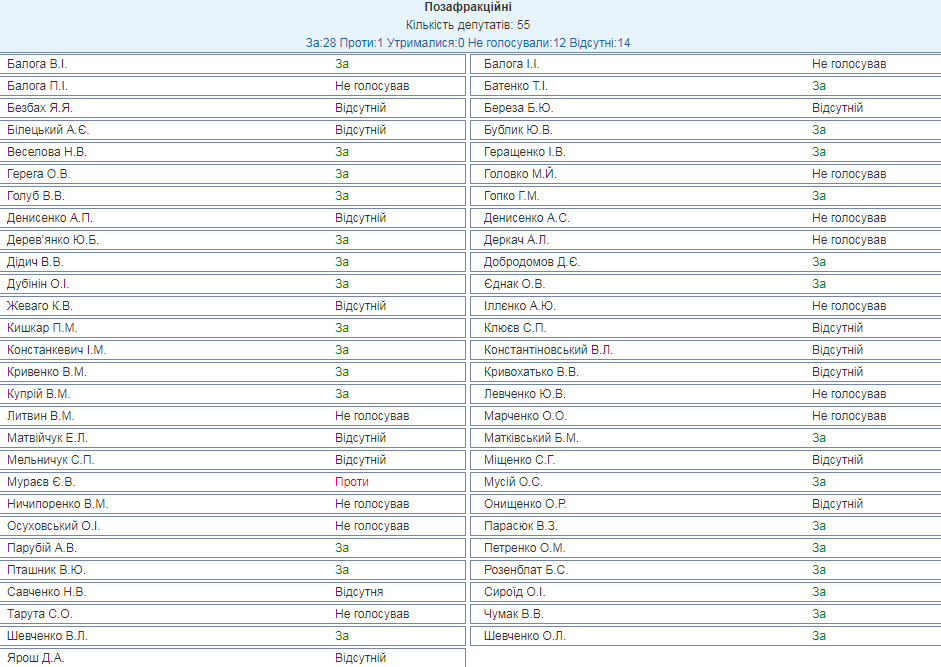Click deputy name Геращенко І.В.

[525, 152]
